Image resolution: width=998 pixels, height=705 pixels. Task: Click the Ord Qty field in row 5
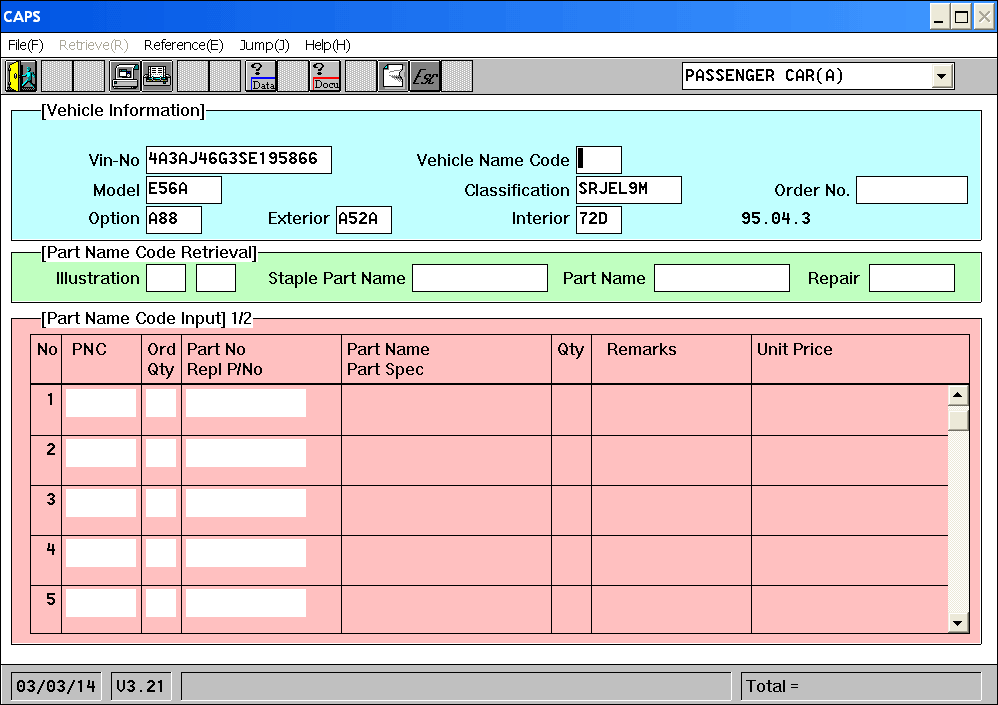point(161,603)
